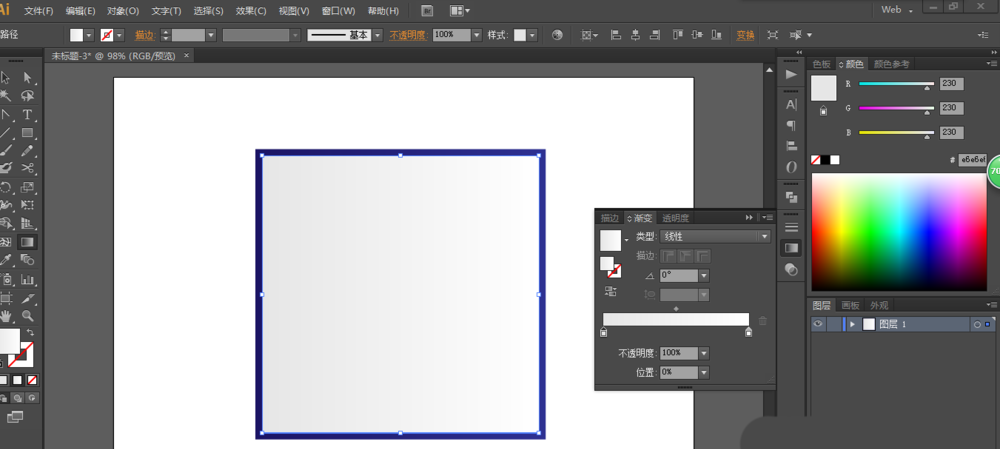Open the 效果(C) menu
1000x449 pixels.
click(x=252, y=11)
